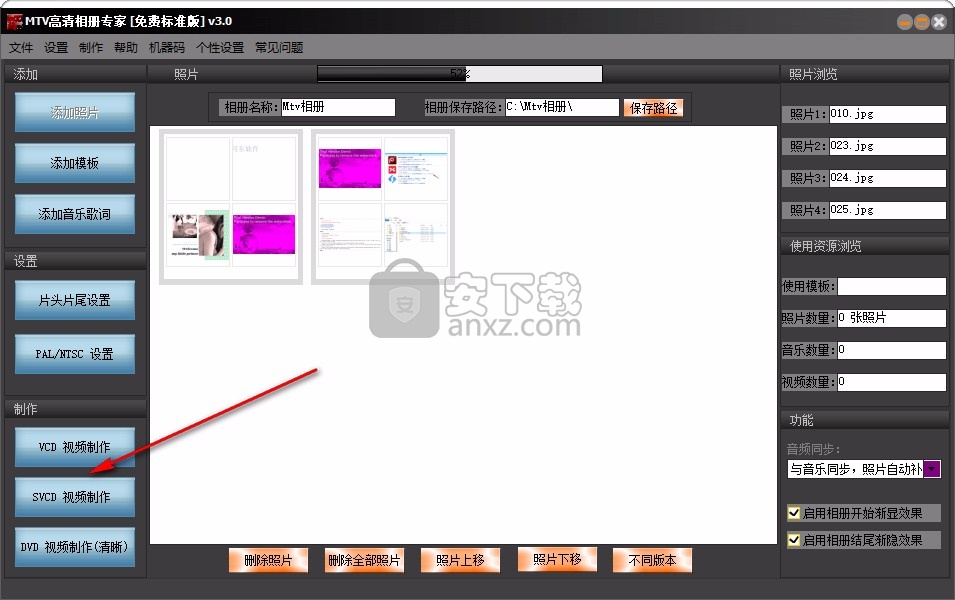955x600 pixels.
Task: Click the app logo icon in title bar
Action: click(14, 21)
